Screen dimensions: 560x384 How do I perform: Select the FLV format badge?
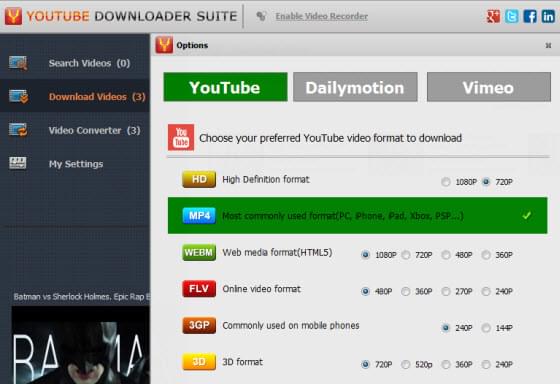point(199,289)
